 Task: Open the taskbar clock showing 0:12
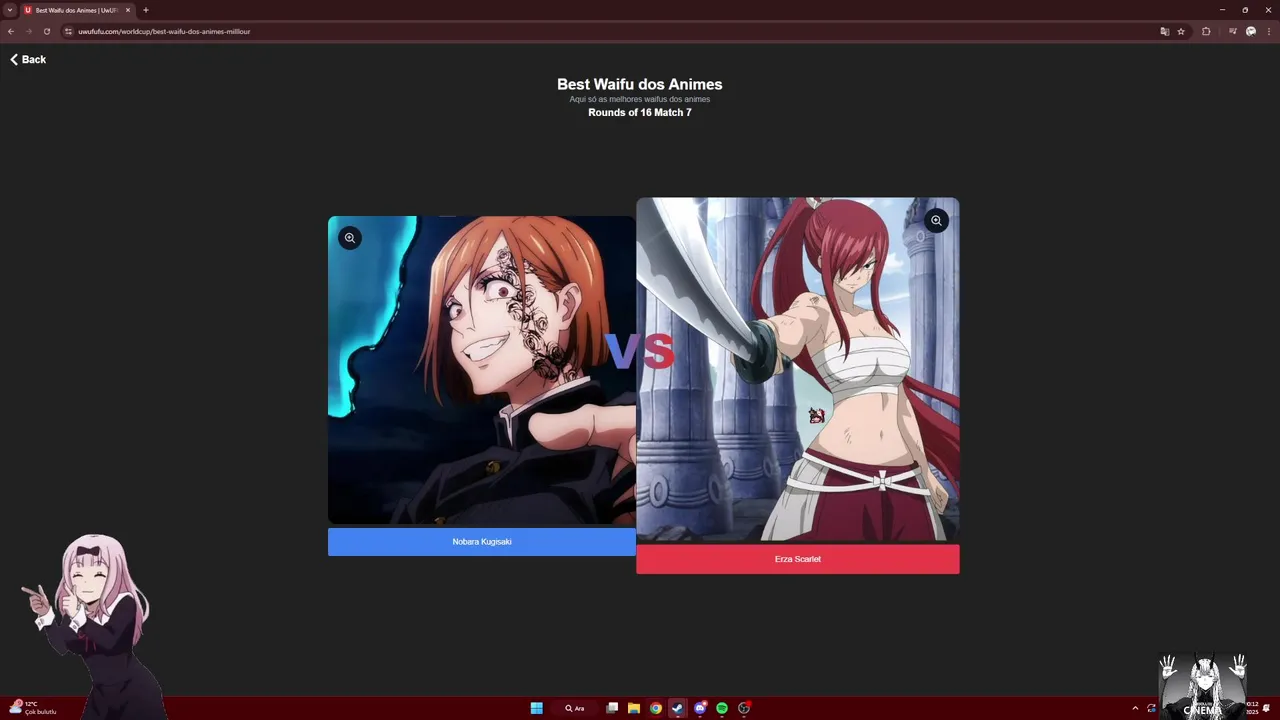[x=1252, y=708]
